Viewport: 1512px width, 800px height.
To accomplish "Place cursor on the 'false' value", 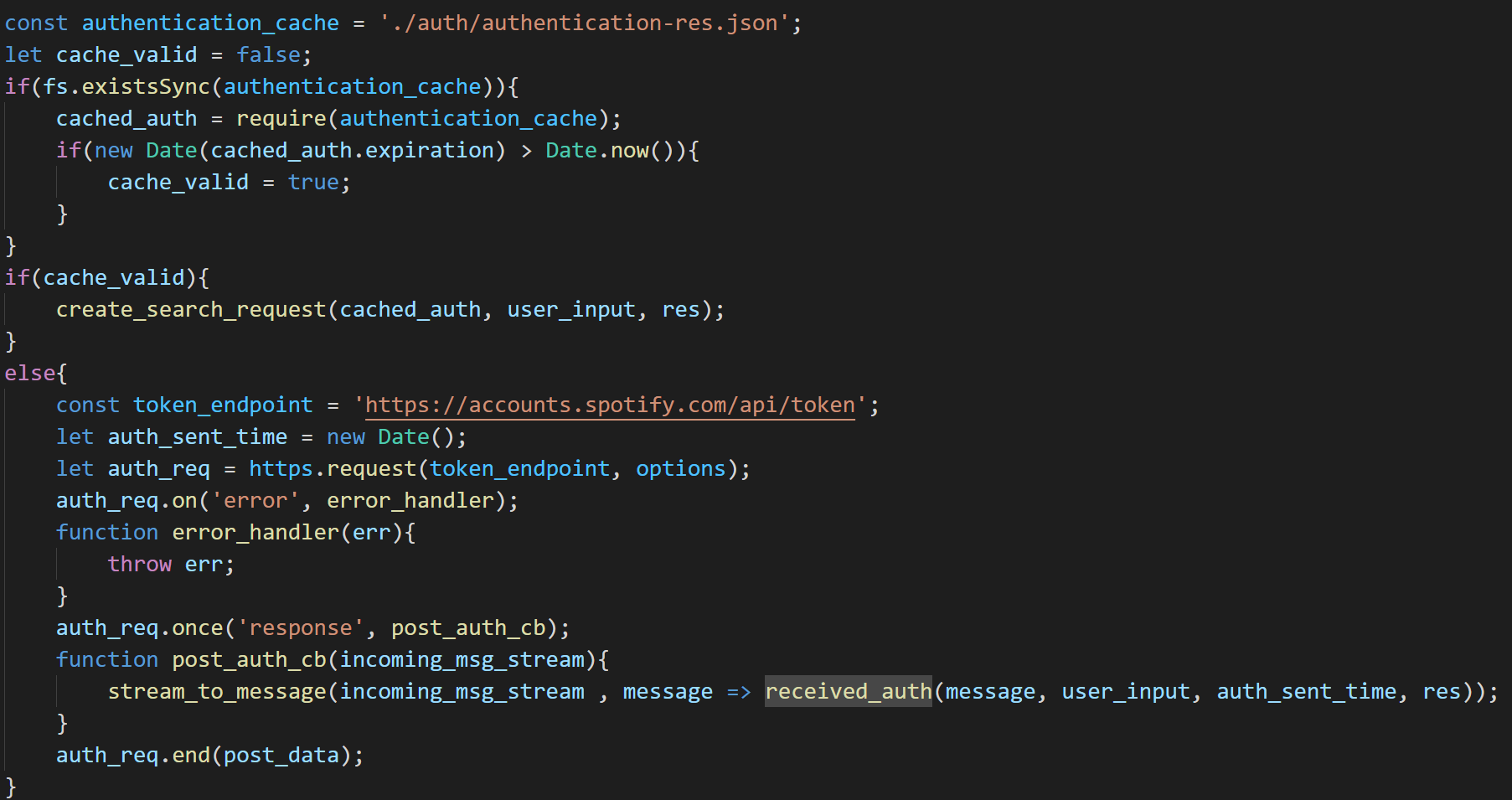I will coord(268,55).
